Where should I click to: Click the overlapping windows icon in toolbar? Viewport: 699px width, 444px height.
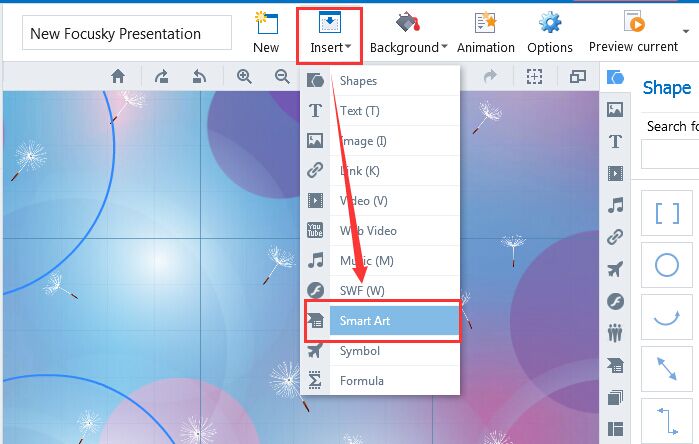[x=577, y=77]
